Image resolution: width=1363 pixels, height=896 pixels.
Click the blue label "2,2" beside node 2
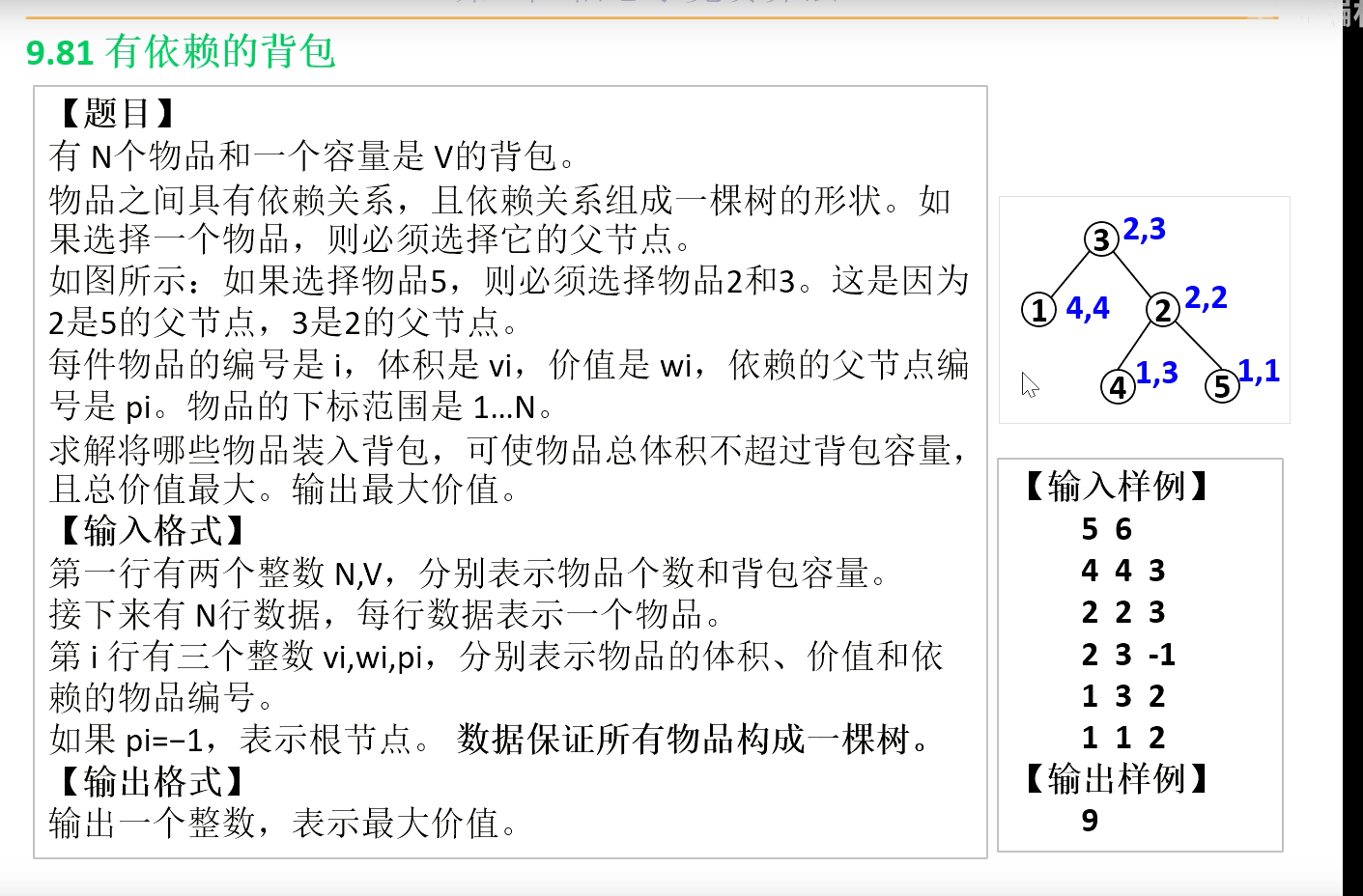[x=1206, y=297]
